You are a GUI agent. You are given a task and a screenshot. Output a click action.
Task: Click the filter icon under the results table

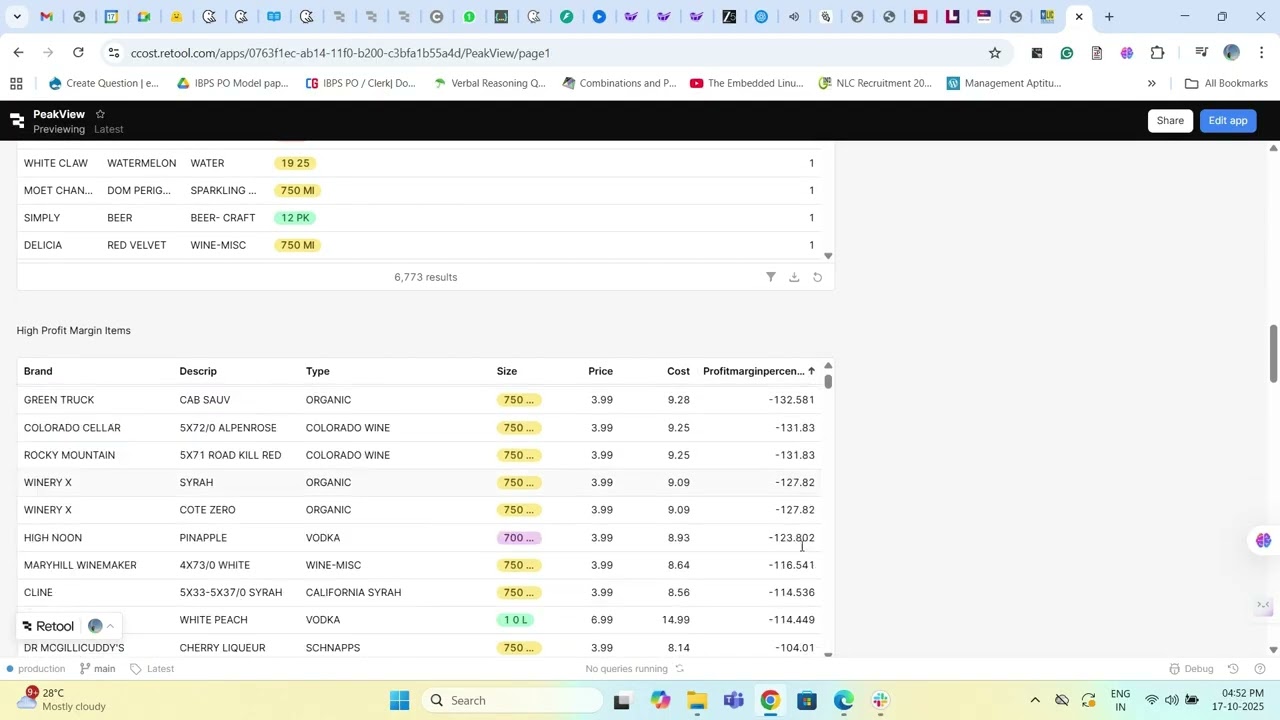(770, 277)
